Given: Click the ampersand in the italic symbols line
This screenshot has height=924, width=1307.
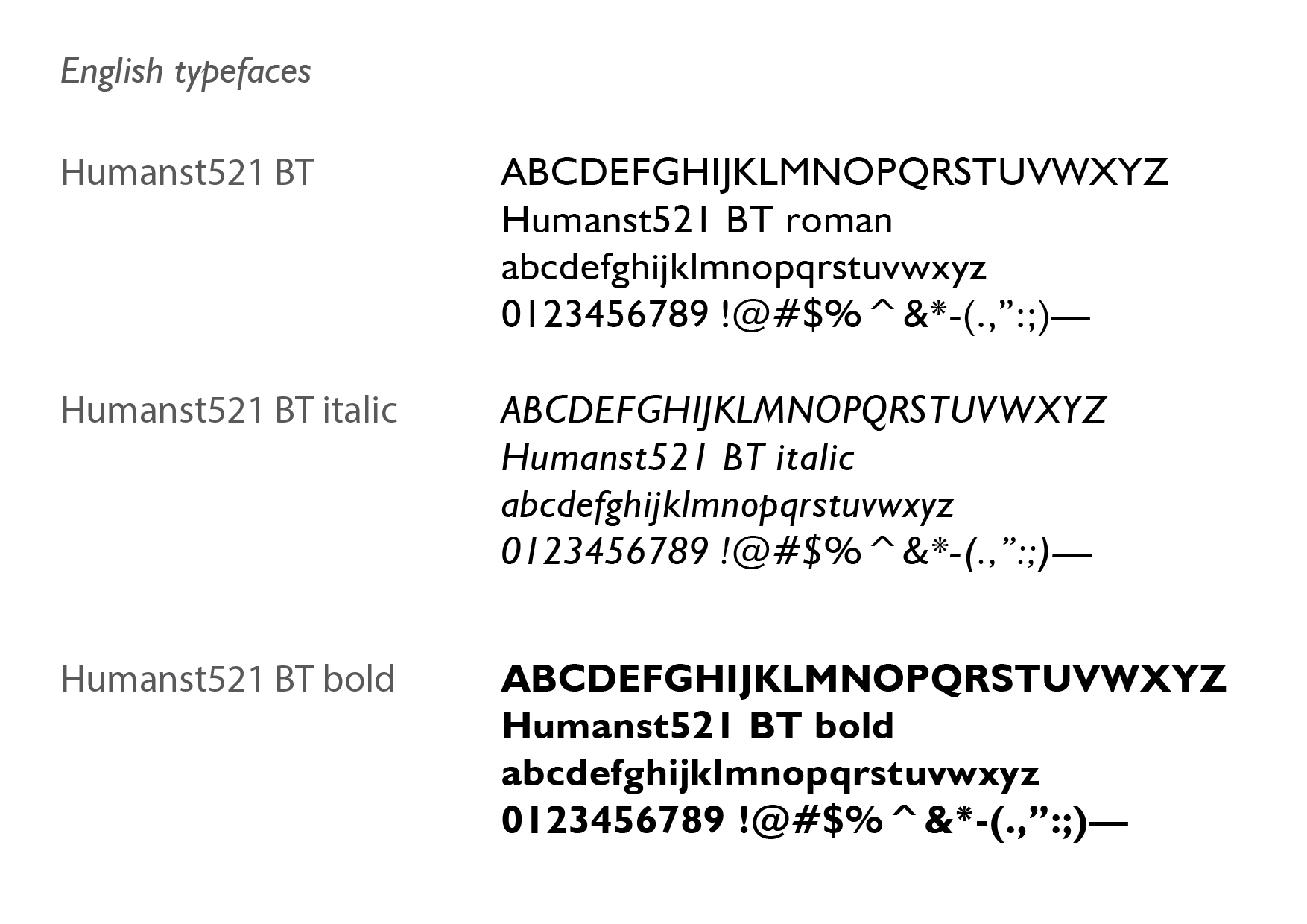Looking at the screenshot, I should coord(914,553).
